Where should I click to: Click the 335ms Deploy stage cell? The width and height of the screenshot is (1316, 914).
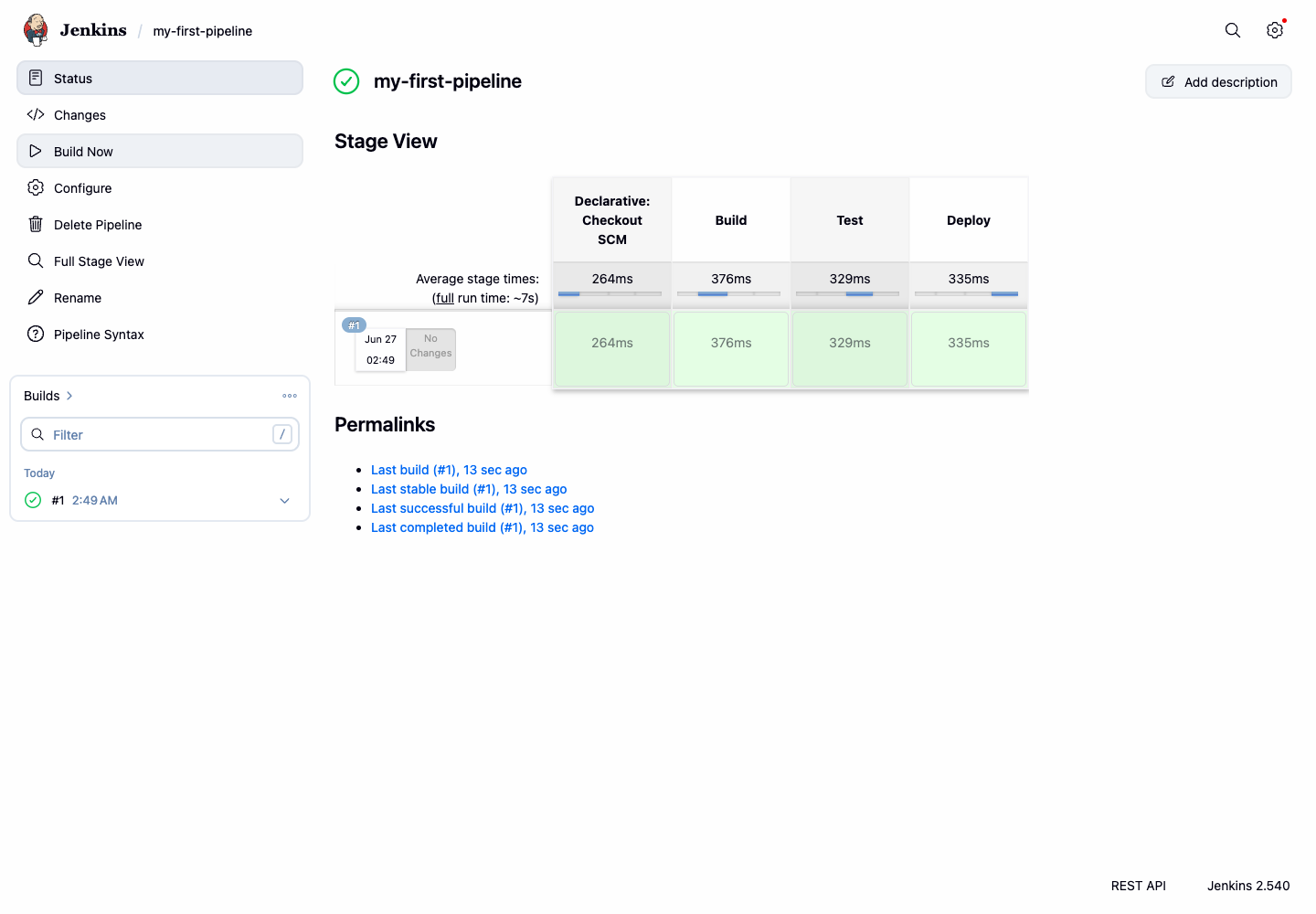point(969,348)
